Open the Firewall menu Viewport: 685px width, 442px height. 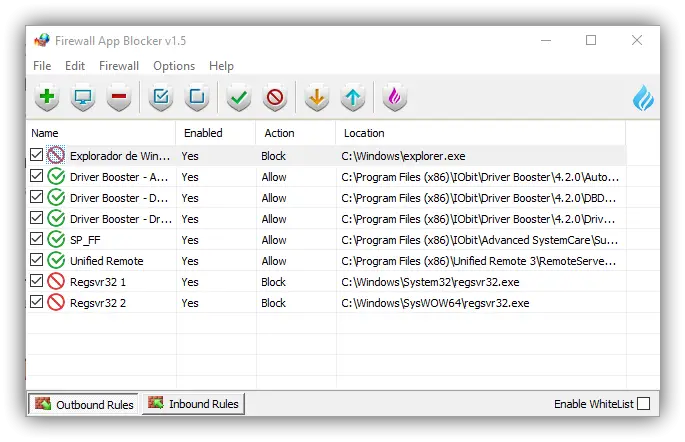pyautogui.click(x=119, y=66)
